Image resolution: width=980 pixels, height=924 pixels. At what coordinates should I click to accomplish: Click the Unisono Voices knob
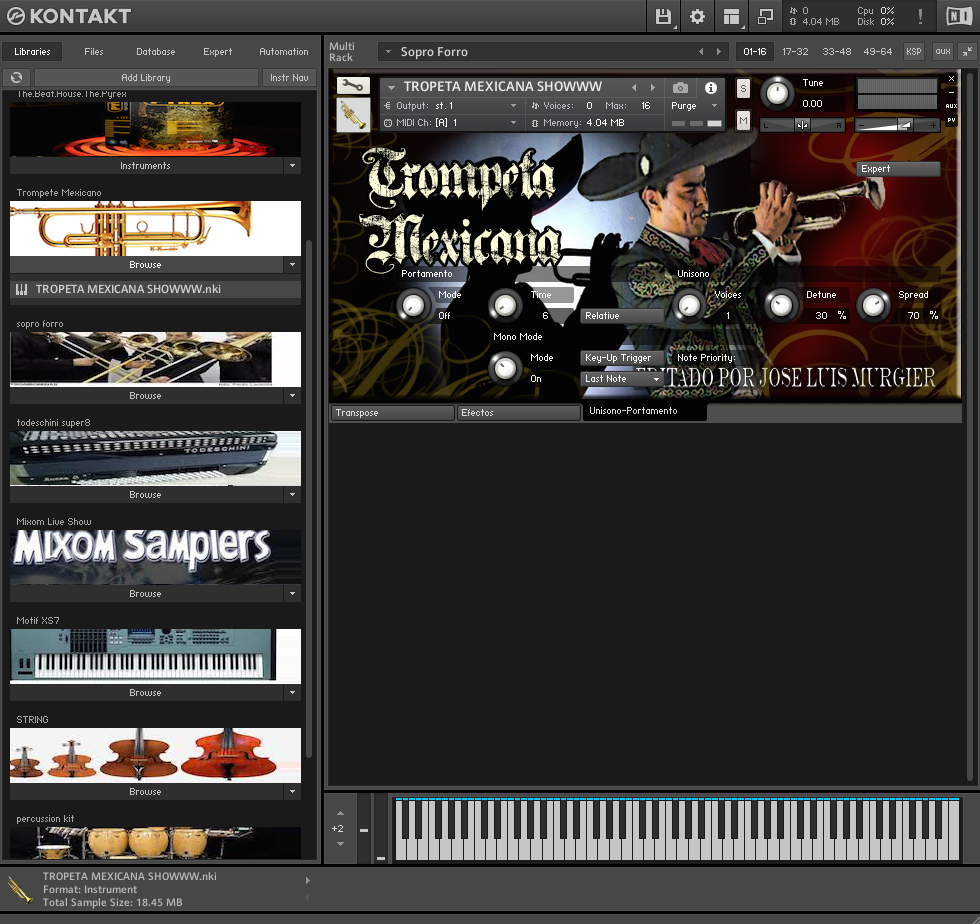689,306
